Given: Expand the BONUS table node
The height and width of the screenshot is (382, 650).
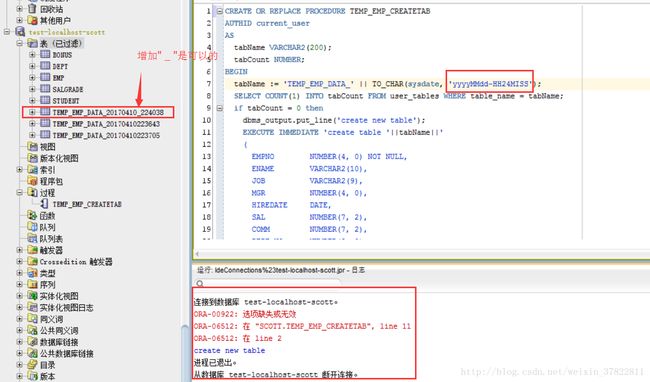Looking at the screenshot, I should tap(32, 55).
